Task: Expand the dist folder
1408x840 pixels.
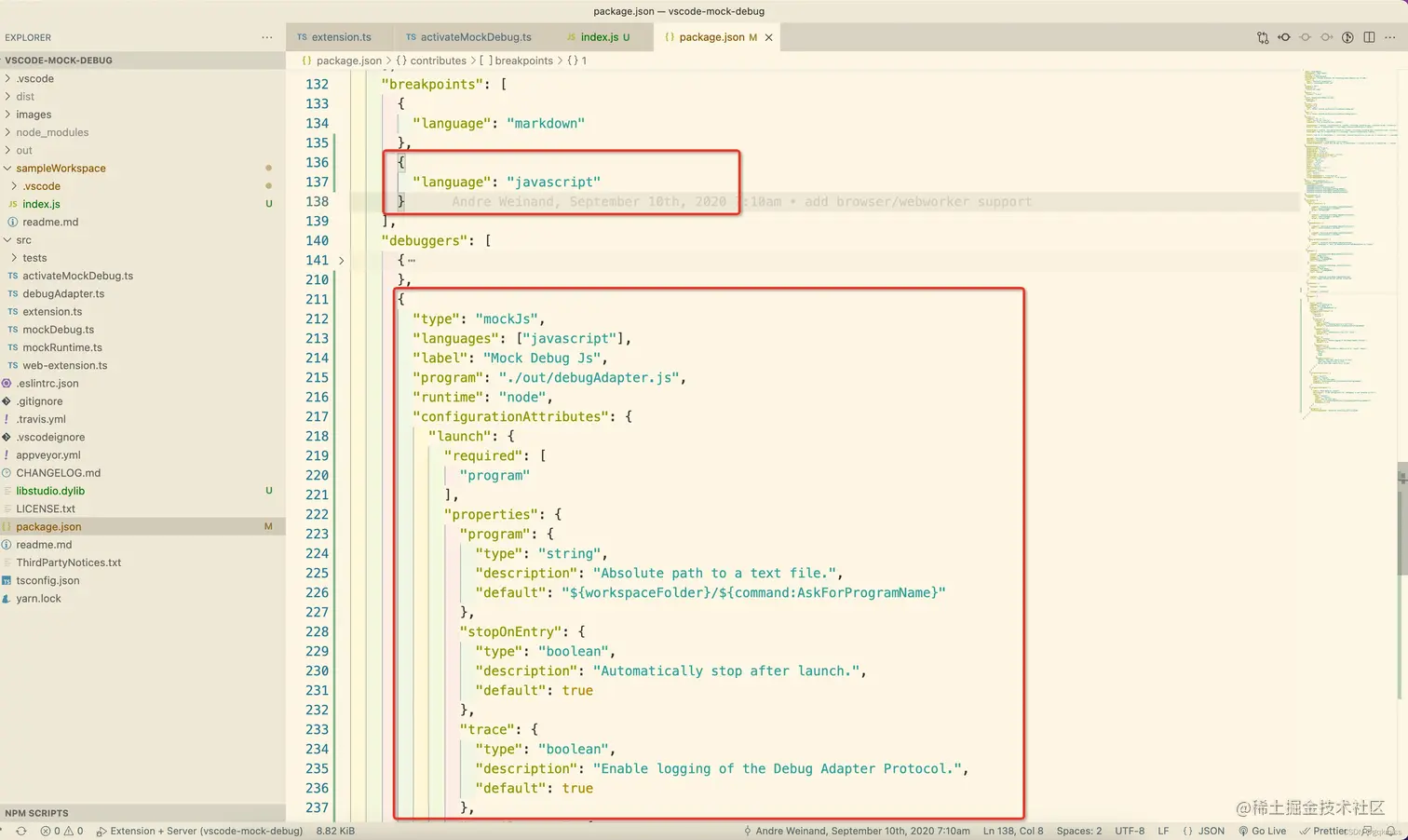Action: (142, 97)
